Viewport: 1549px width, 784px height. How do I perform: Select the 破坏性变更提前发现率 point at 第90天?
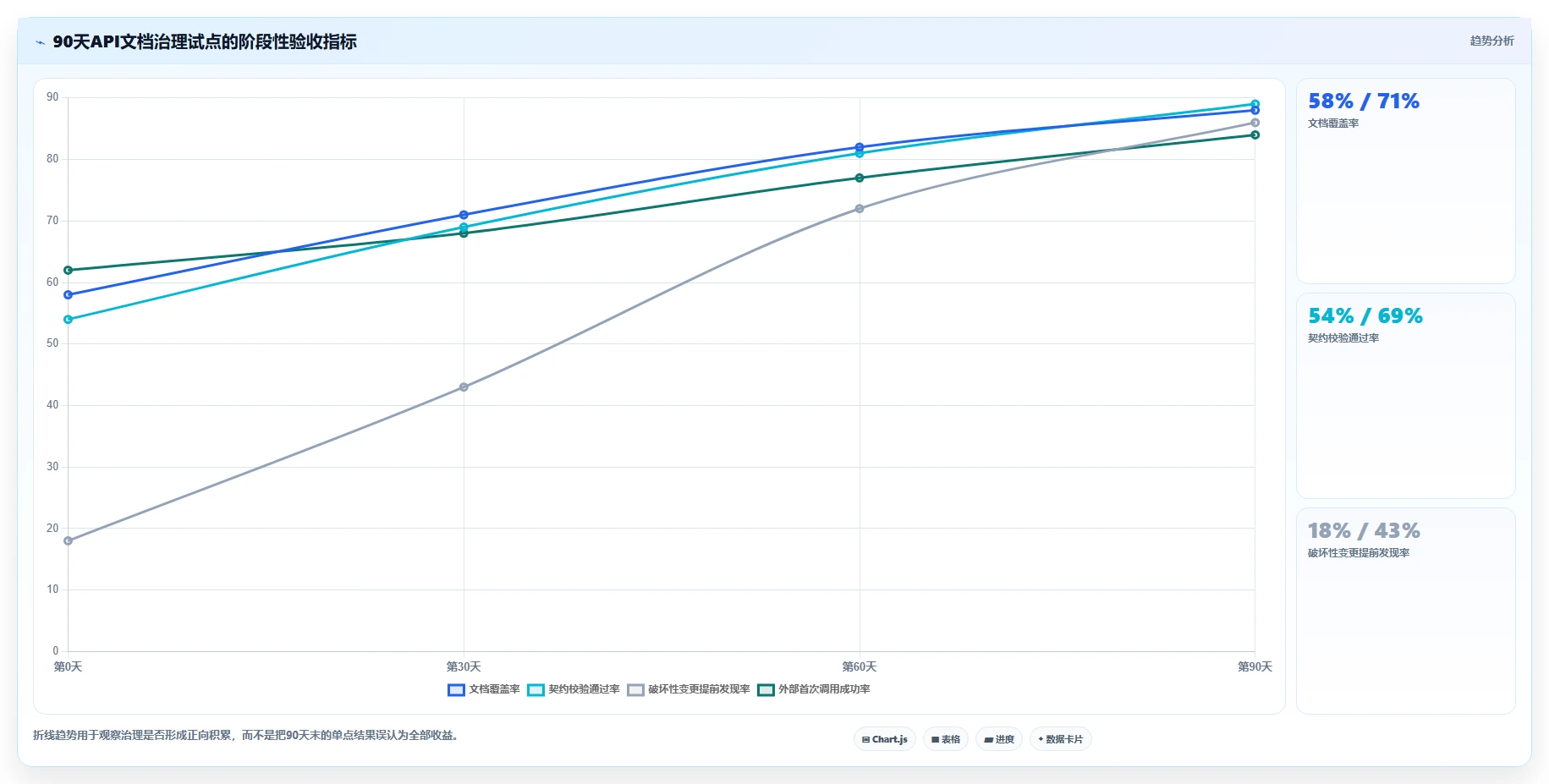1255,123
